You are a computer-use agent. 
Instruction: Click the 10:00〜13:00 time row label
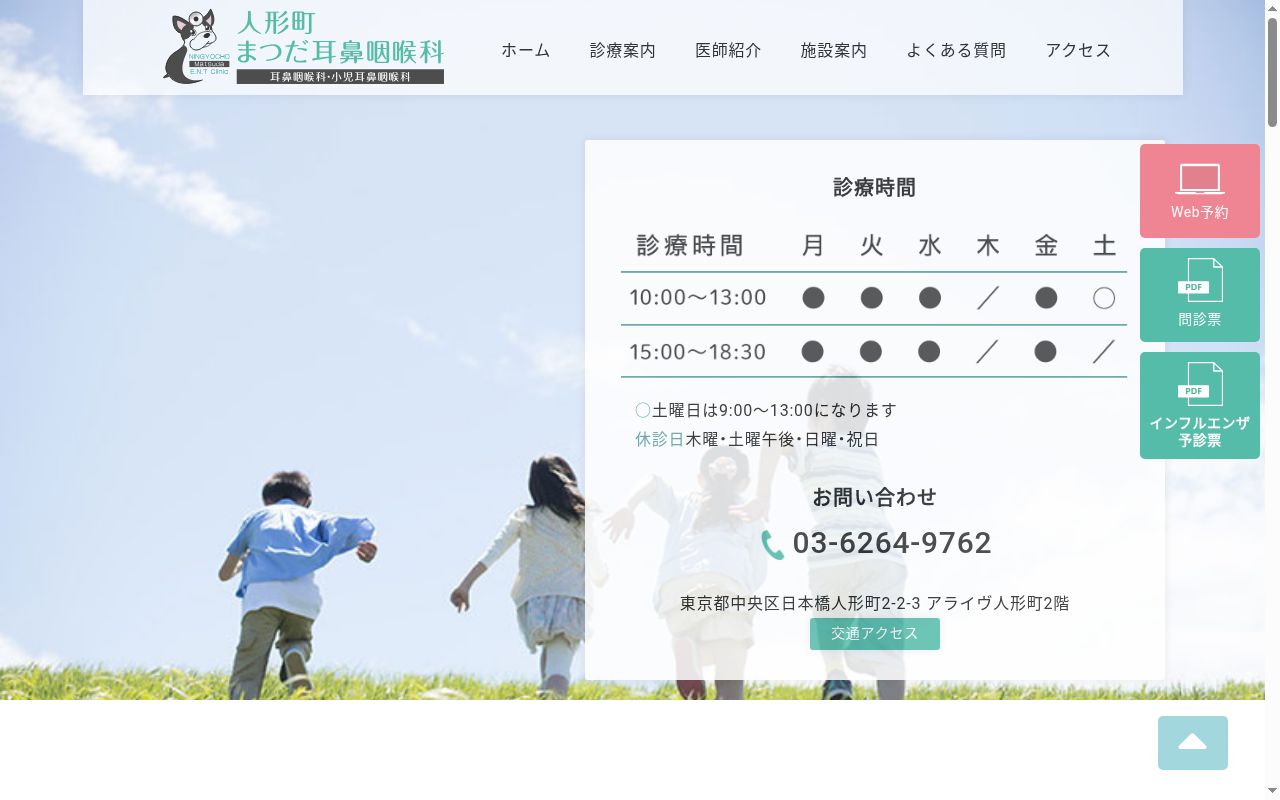coord(698,298)
